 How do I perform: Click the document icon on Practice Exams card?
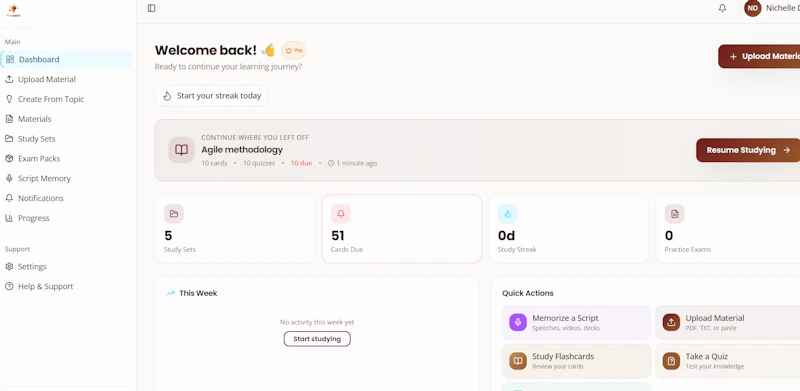pyautogui.click(x=674, y=214)
